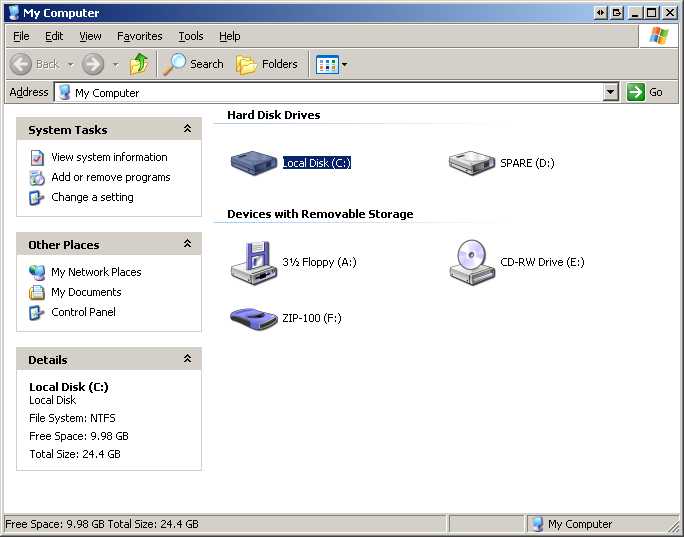684x537 pixels.
Task: Collapse the Details panel
Action: point(187,359)
